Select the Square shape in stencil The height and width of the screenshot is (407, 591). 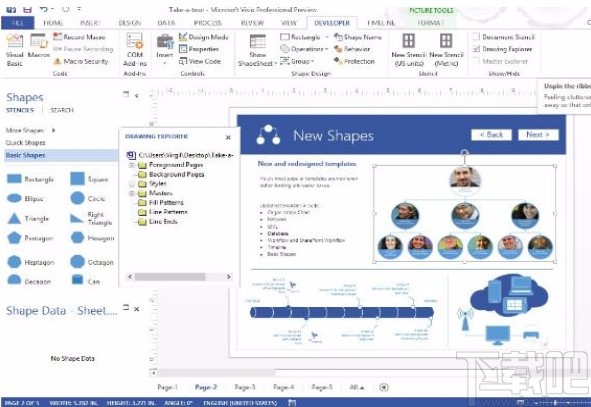pyautogui.click(x=89, y=179)
